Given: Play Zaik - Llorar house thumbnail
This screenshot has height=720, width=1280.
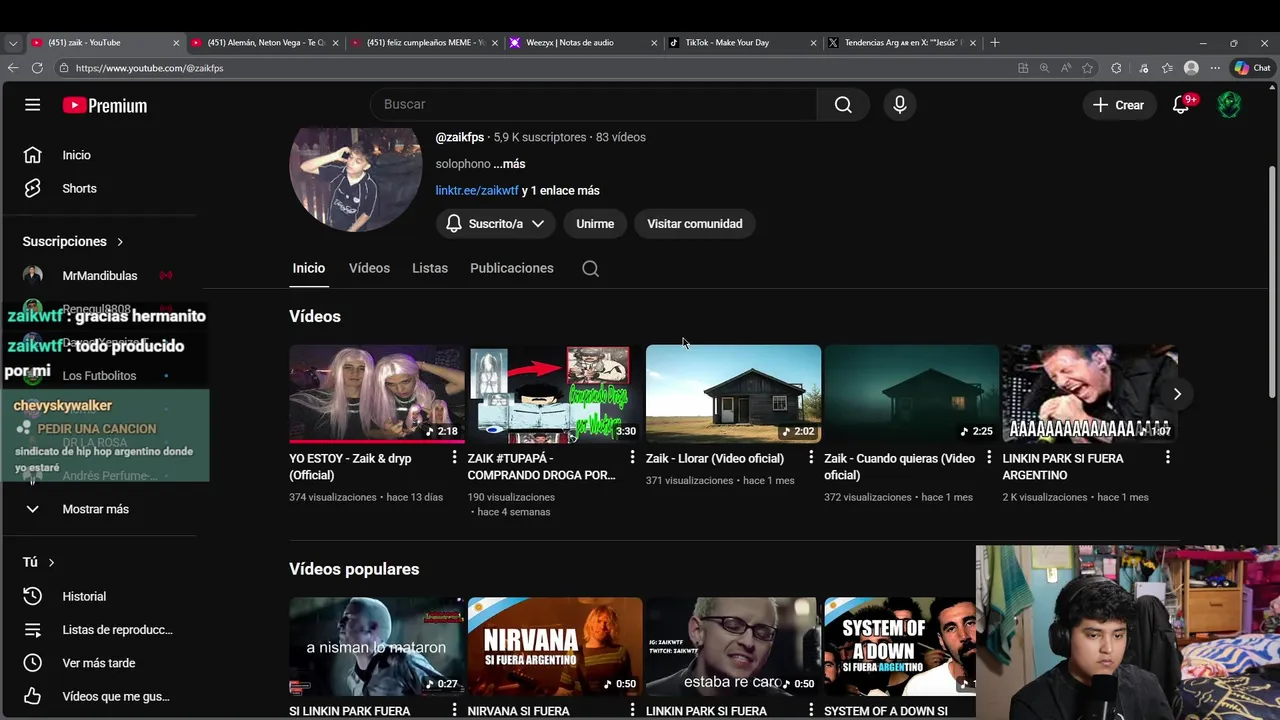Looking at the screenshot, I should coord(733,394).
